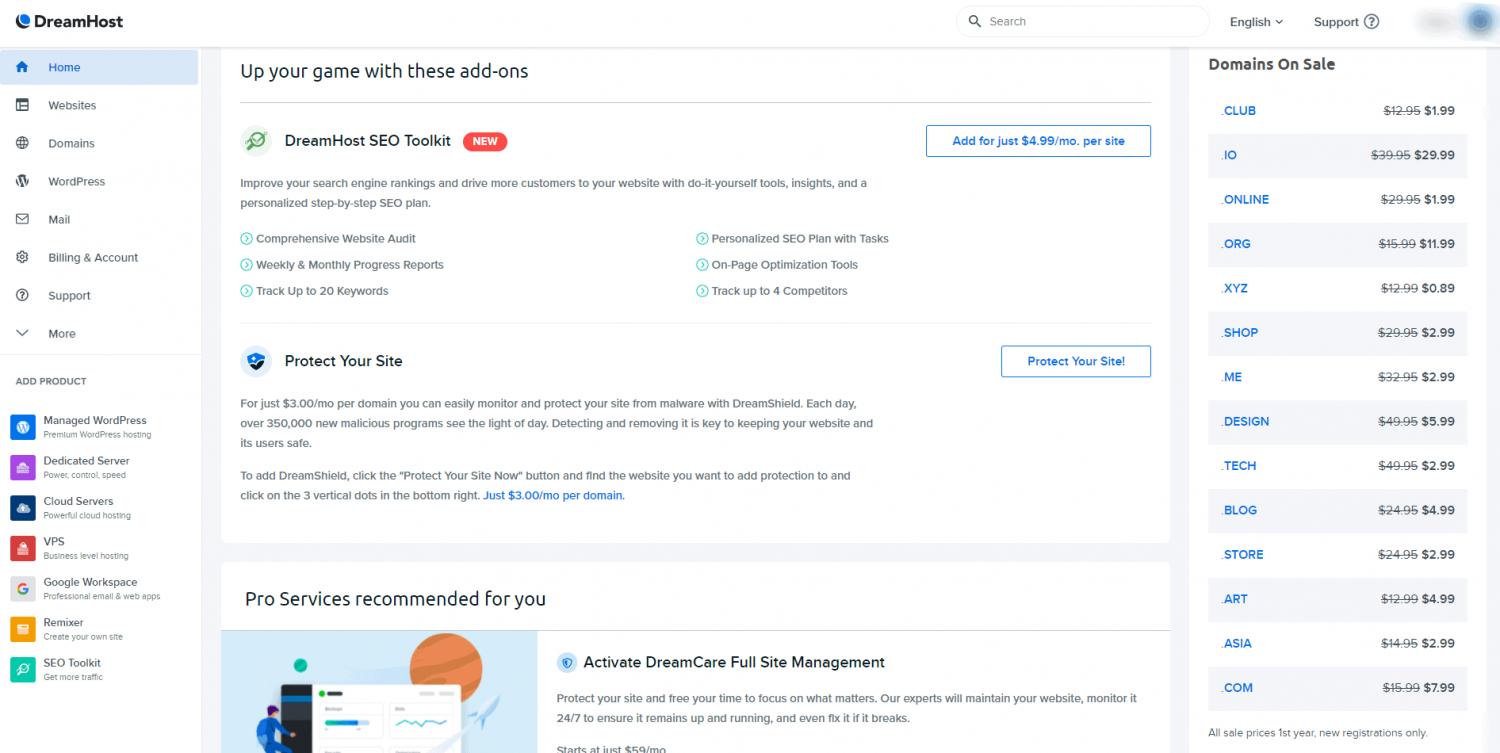This screenshot has width=1500, height=753.
Task: Click the Remixer product label
Action: (65, 622)
